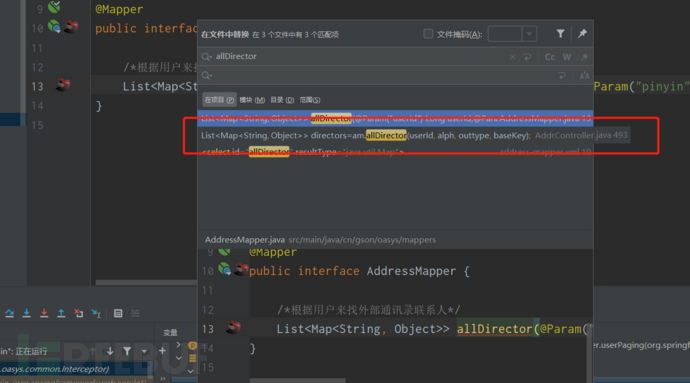This screenshot has width=690, height=383.
Task: Click the Step Into debug icon
Action: tap(26, 313)
